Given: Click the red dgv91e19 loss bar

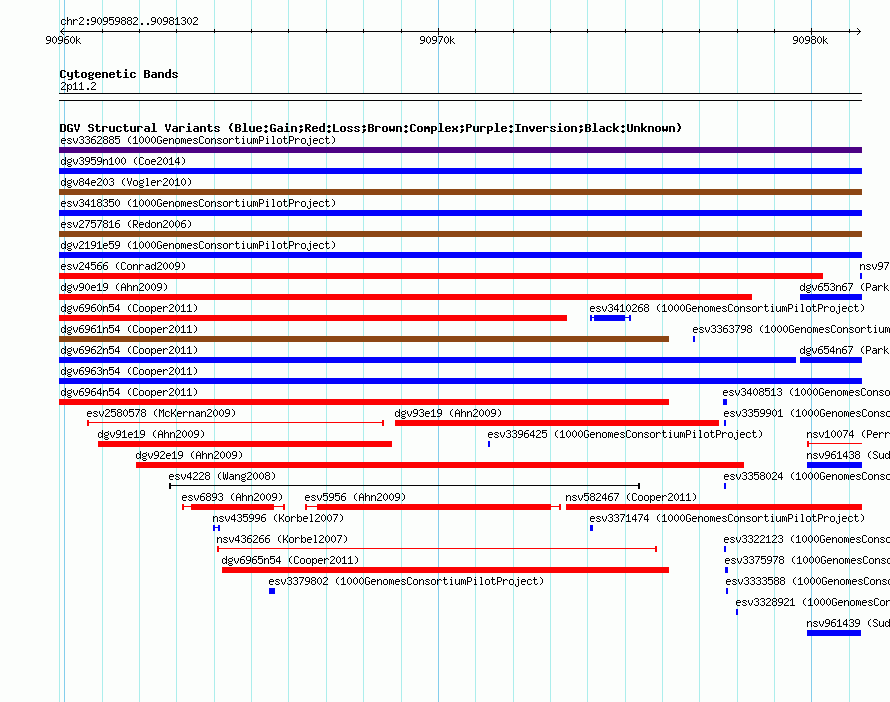Looking at the screenshot, I should pyautogui.click(x=245, y=444).
